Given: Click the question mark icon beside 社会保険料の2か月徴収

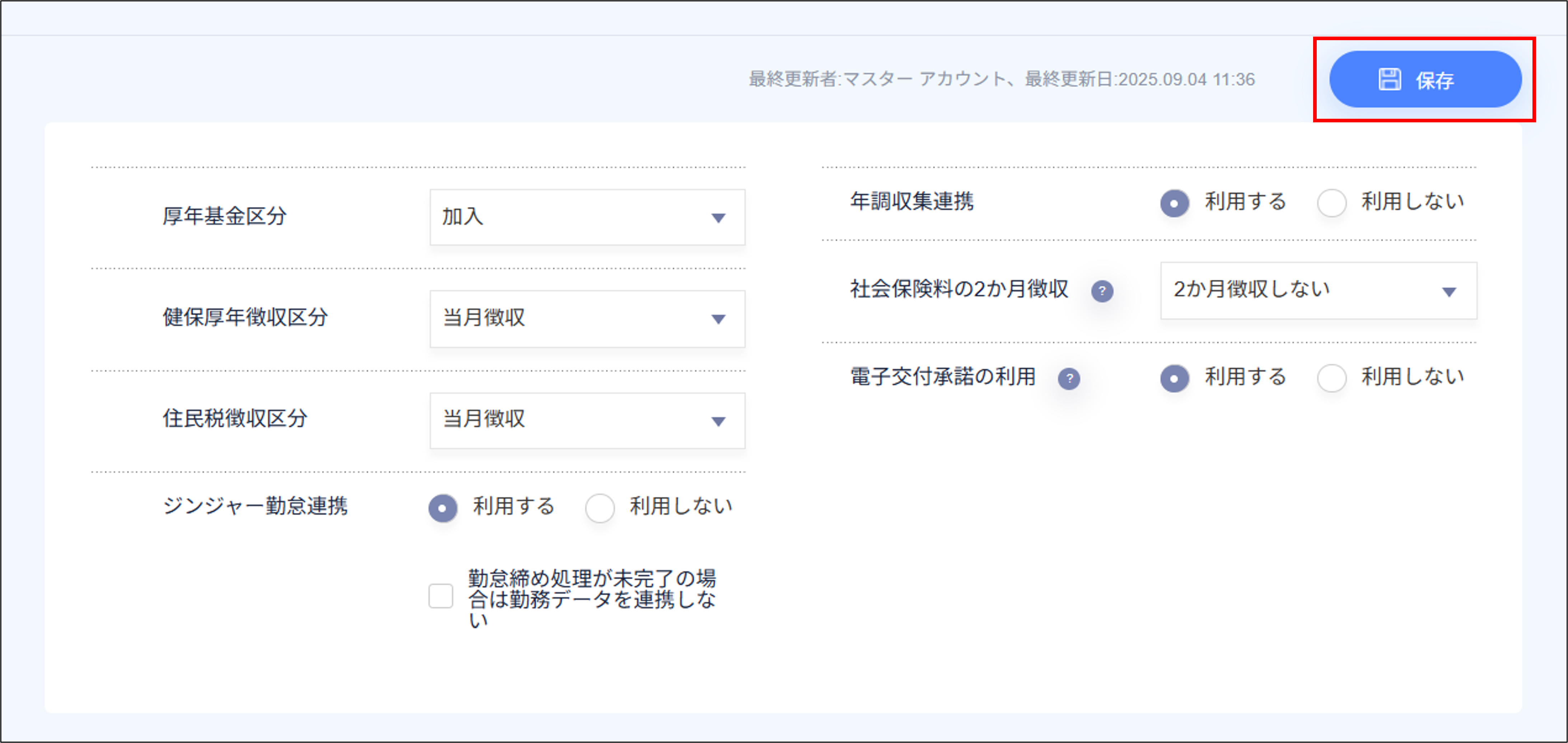Looking at the screenshot, I should point(1103,291).
